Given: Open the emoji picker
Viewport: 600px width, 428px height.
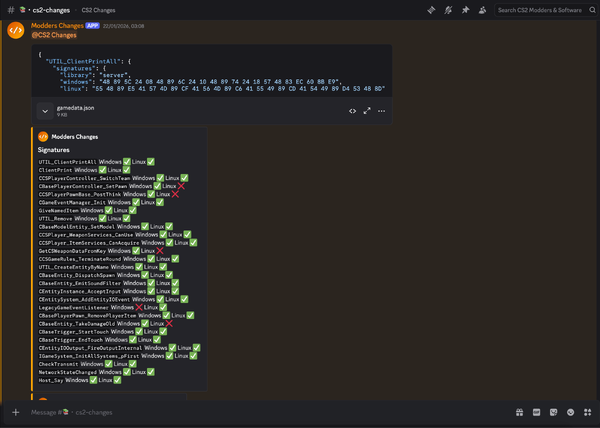Looking at the screenshot, I should 571,412.
